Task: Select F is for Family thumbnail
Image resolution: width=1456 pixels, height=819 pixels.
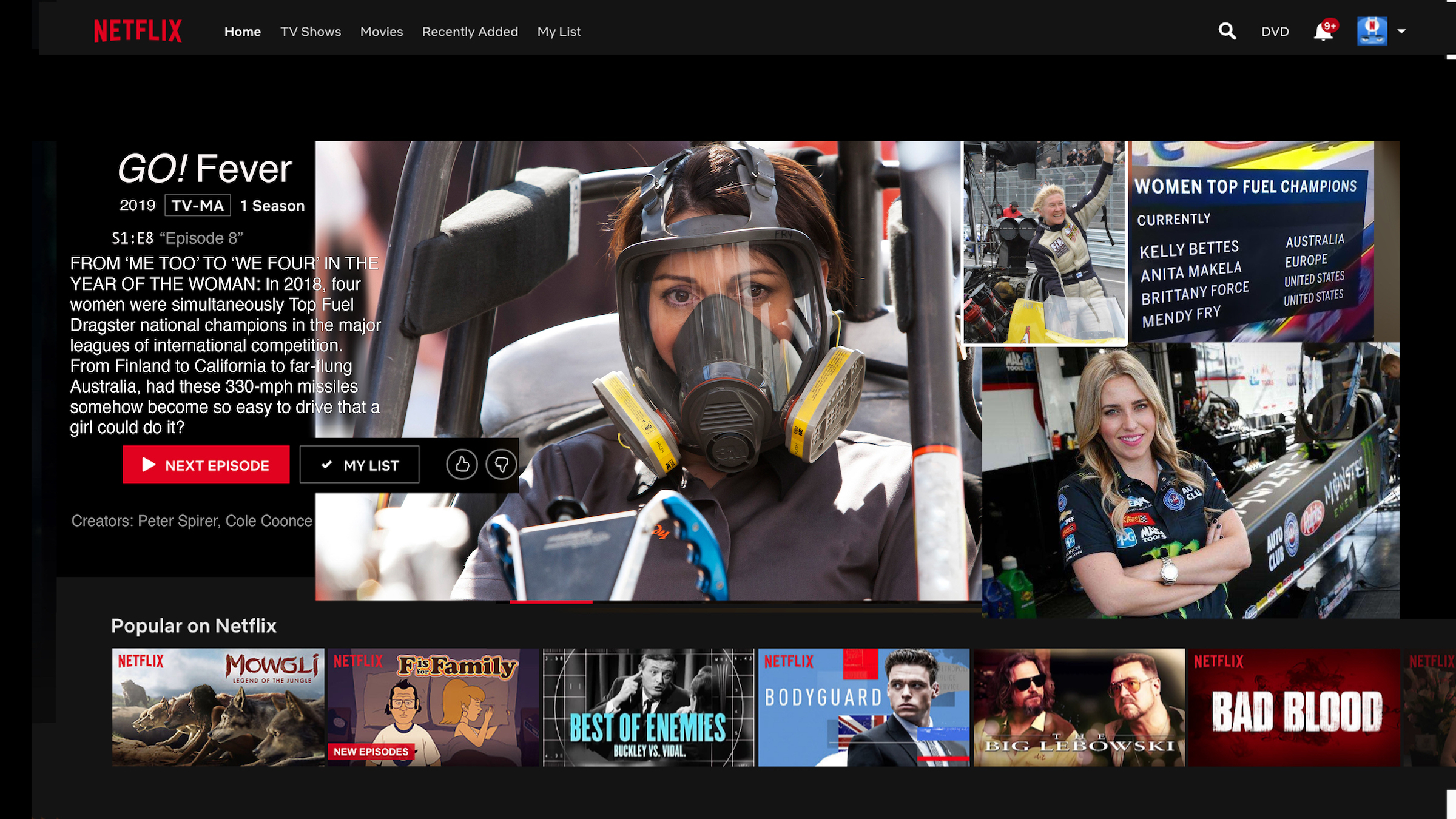Action: (x=433, y=707)
